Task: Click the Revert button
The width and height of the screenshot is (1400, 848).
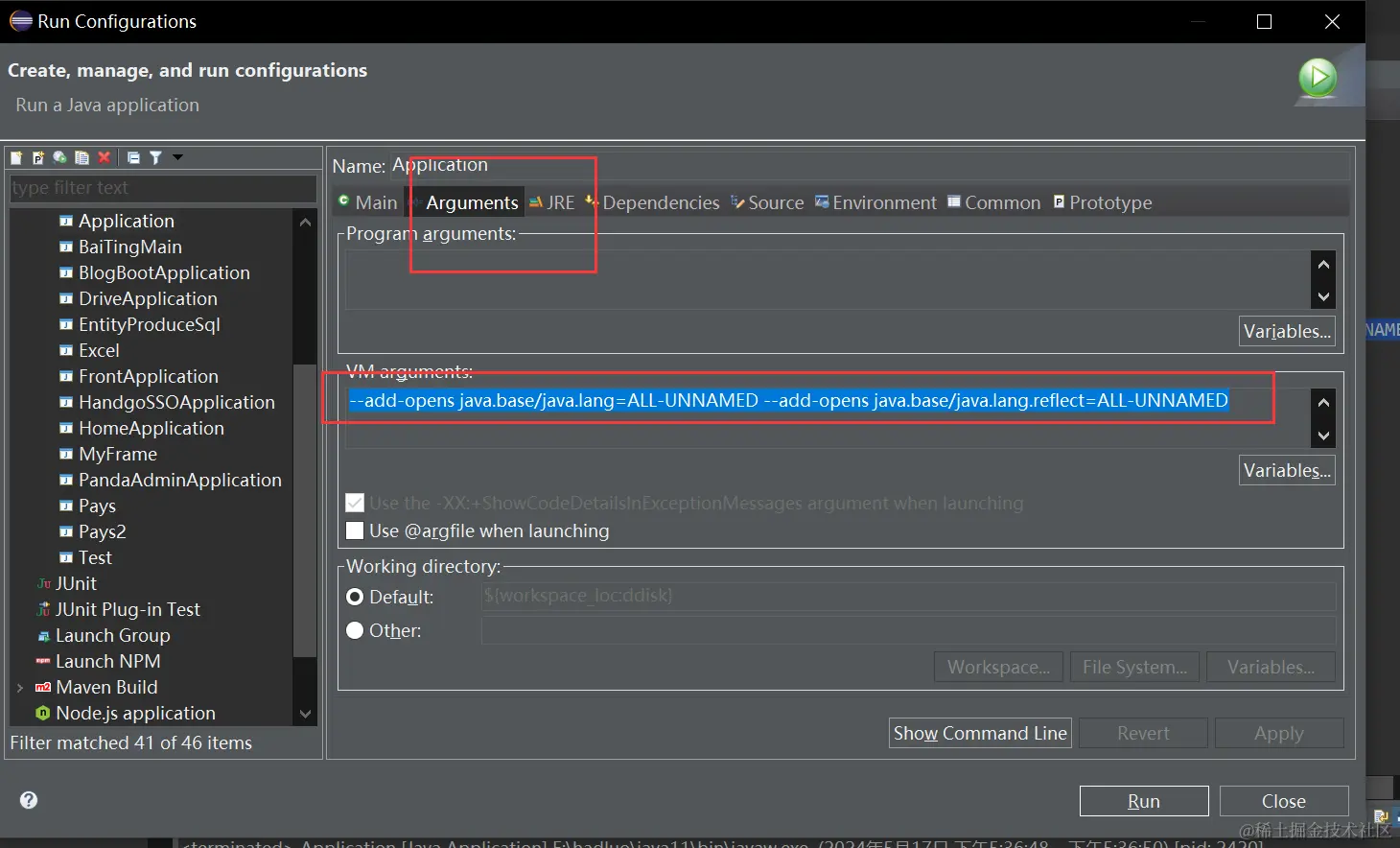Action: click(x=1143, y=733)
